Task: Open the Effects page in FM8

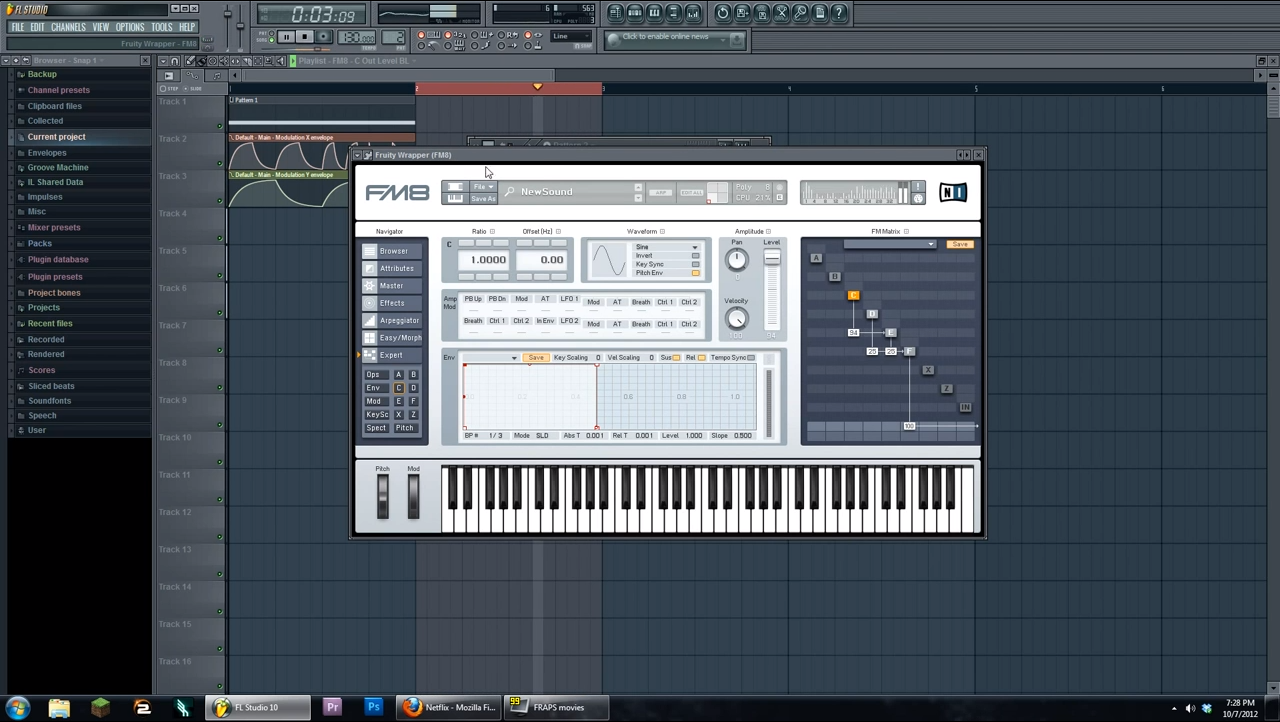Action: pos(394,303)
